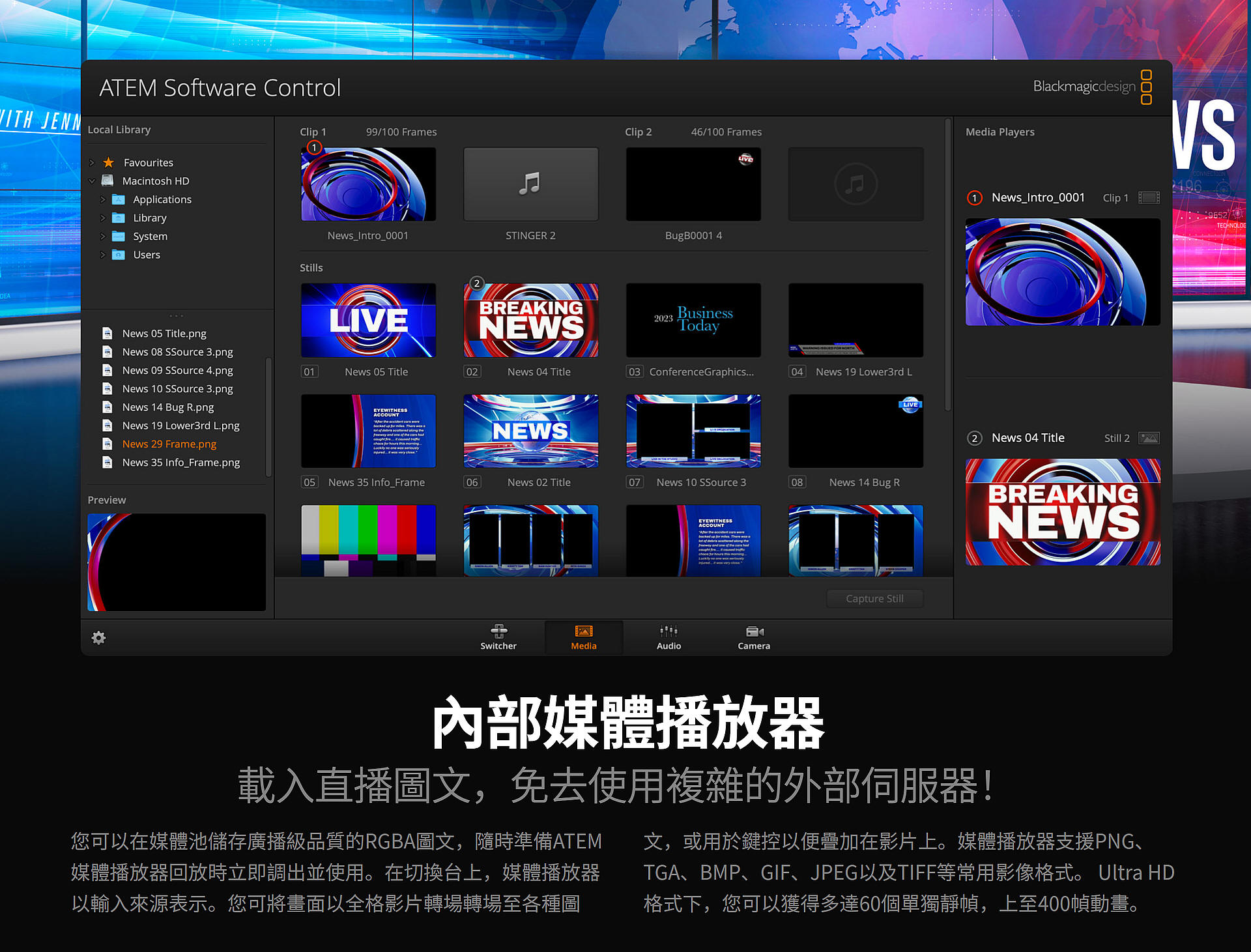
Task: Select the News 05 Title LIVE still
Action: pyautogui.click(x=369, y=320)
